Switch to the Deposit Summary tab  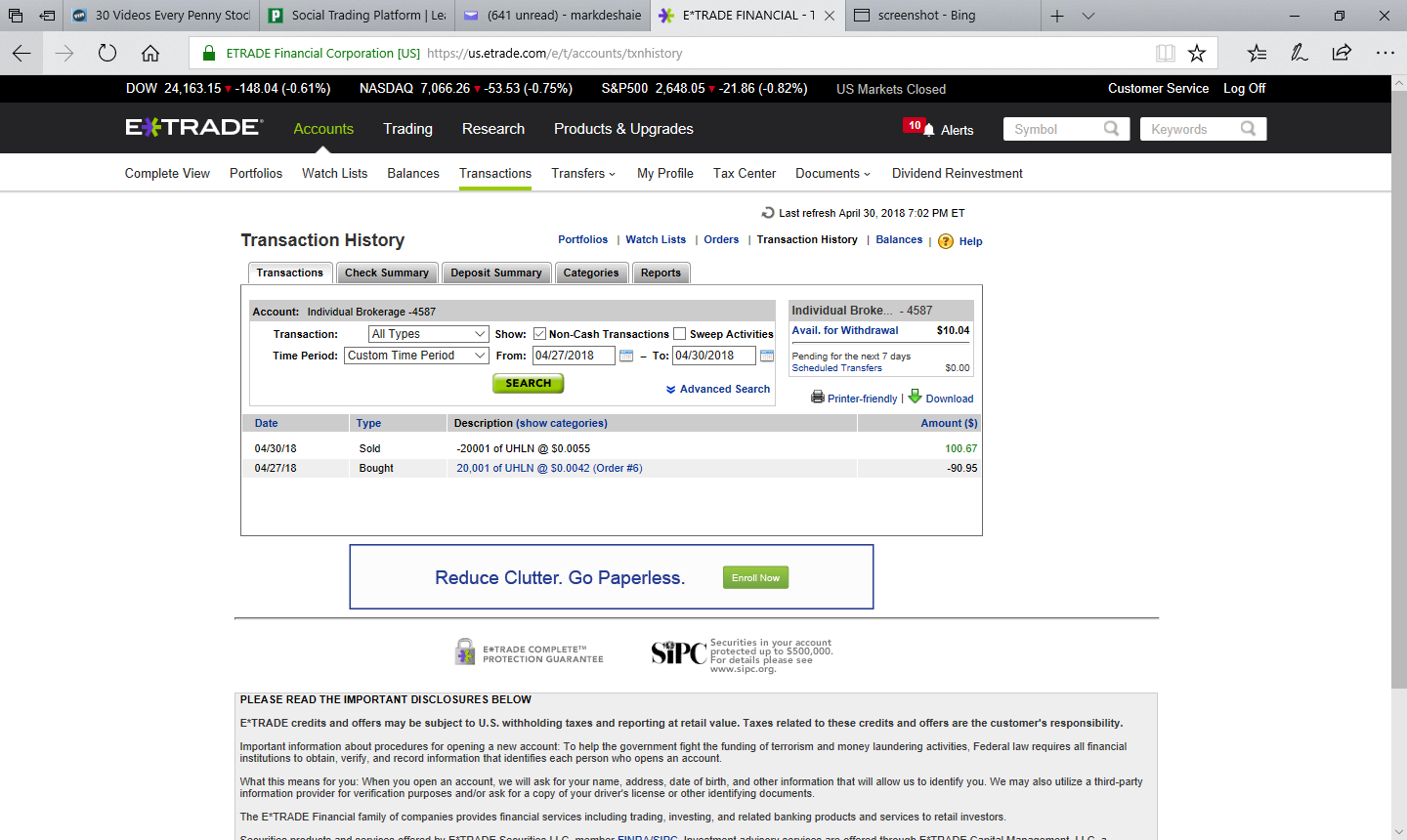pos(496,273)
